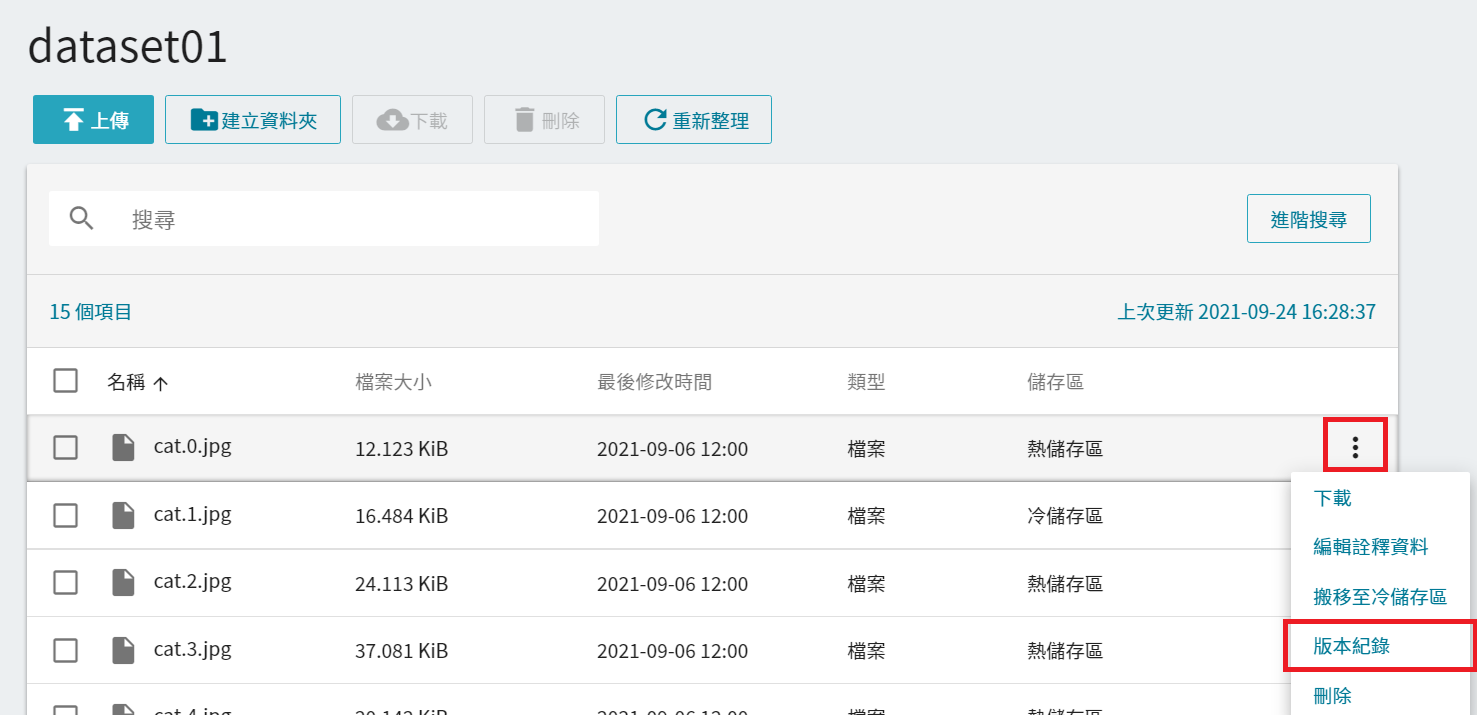Screen dimensions: 1477x715
Task: Click the file icon of cat.0.jpg
Action: pos(123,448)
